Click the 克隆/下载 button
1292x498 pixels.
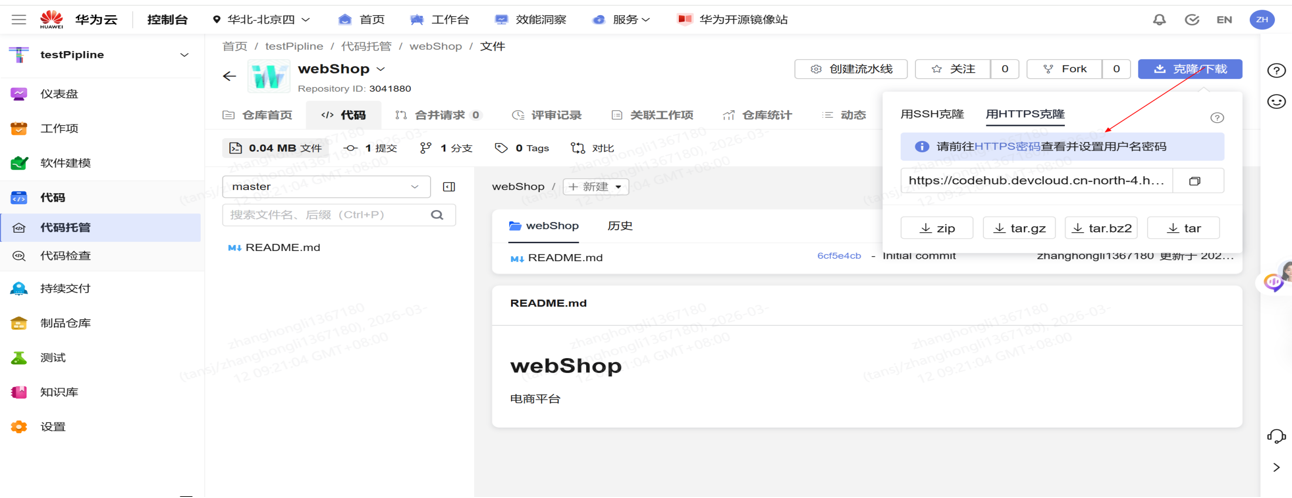[x=1190, y=69]
